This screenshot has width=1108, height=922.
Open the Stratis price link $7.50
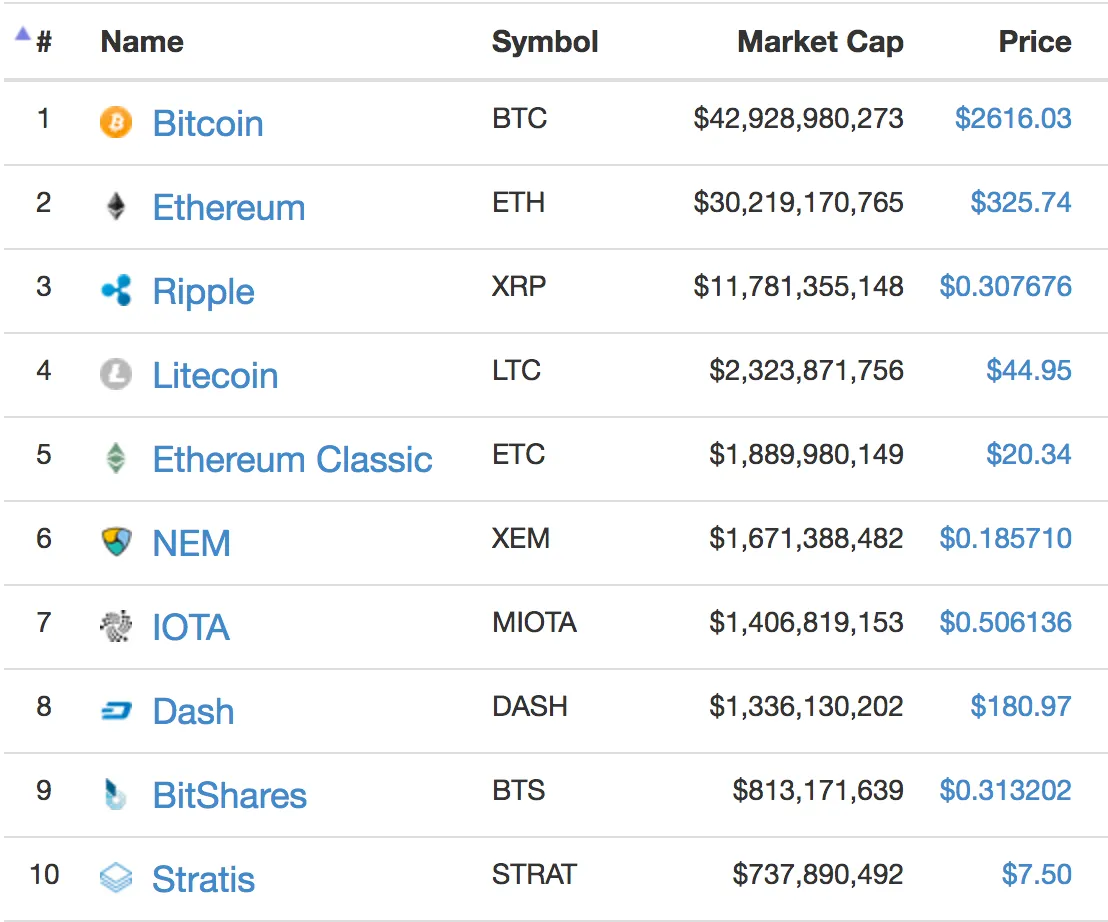(x=1037, y=874)
